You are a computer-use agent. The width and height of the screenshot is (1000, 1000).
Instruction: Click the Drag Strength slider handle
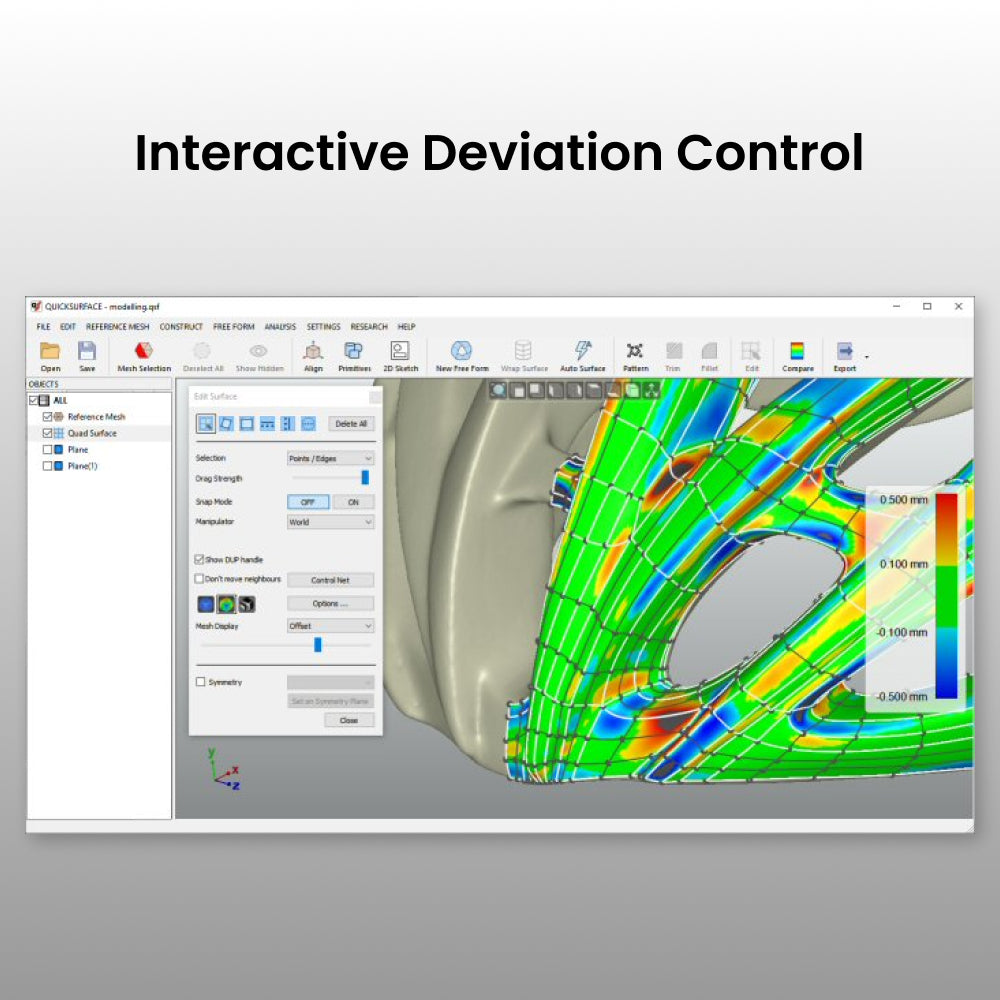(x=365, y=478)
